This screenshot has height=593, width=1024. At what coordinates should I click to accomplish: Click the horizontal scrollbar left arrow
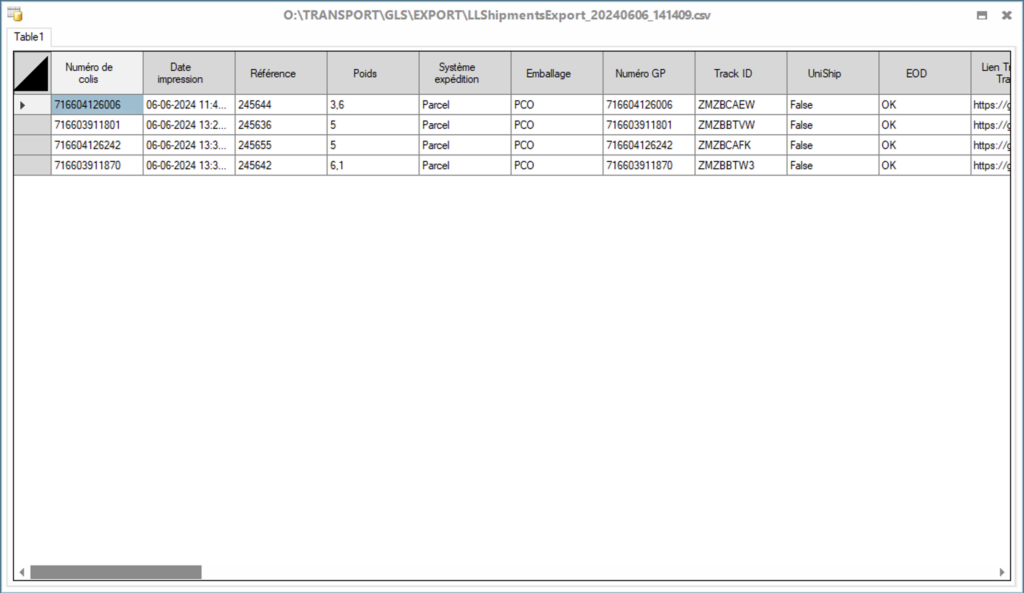[x=22, y=572]
